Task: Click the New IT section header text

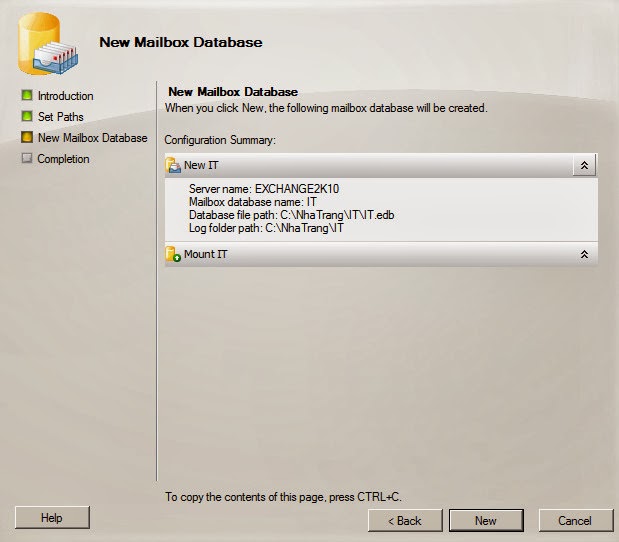Action: 201,165
